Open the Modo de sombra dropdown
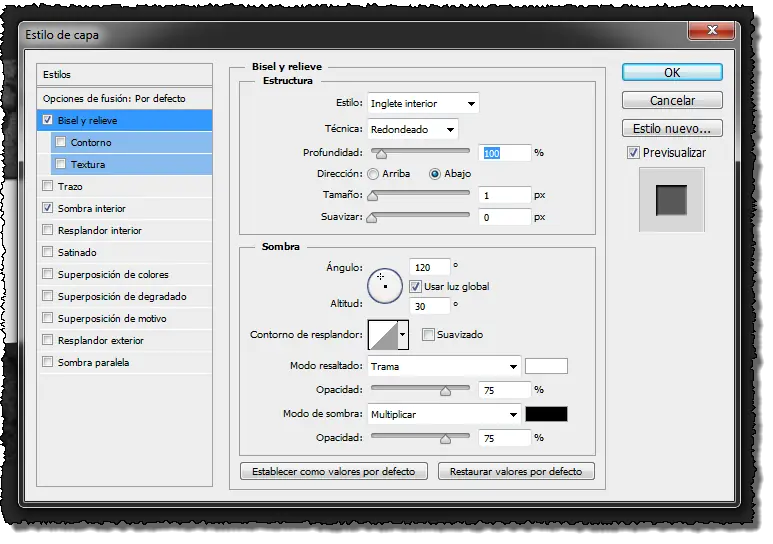Screen dimensions: 773x544 [444, 414]
